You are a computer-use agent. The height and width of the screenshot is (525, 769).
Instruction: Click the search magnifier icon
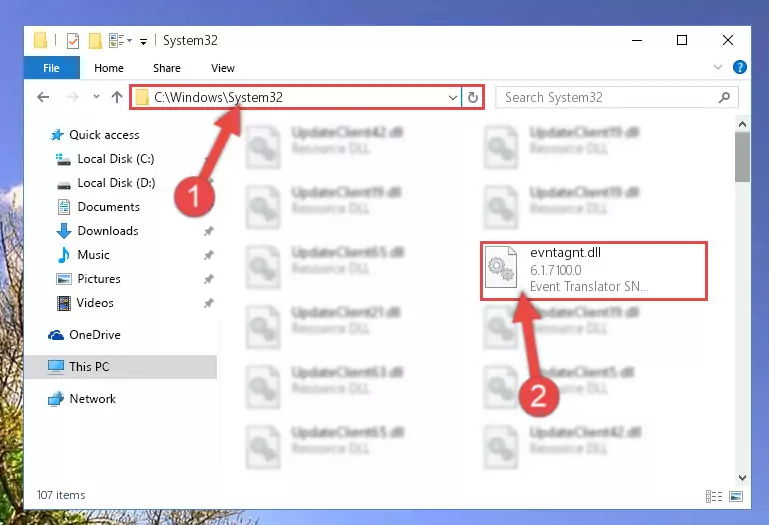click(724, 97)
